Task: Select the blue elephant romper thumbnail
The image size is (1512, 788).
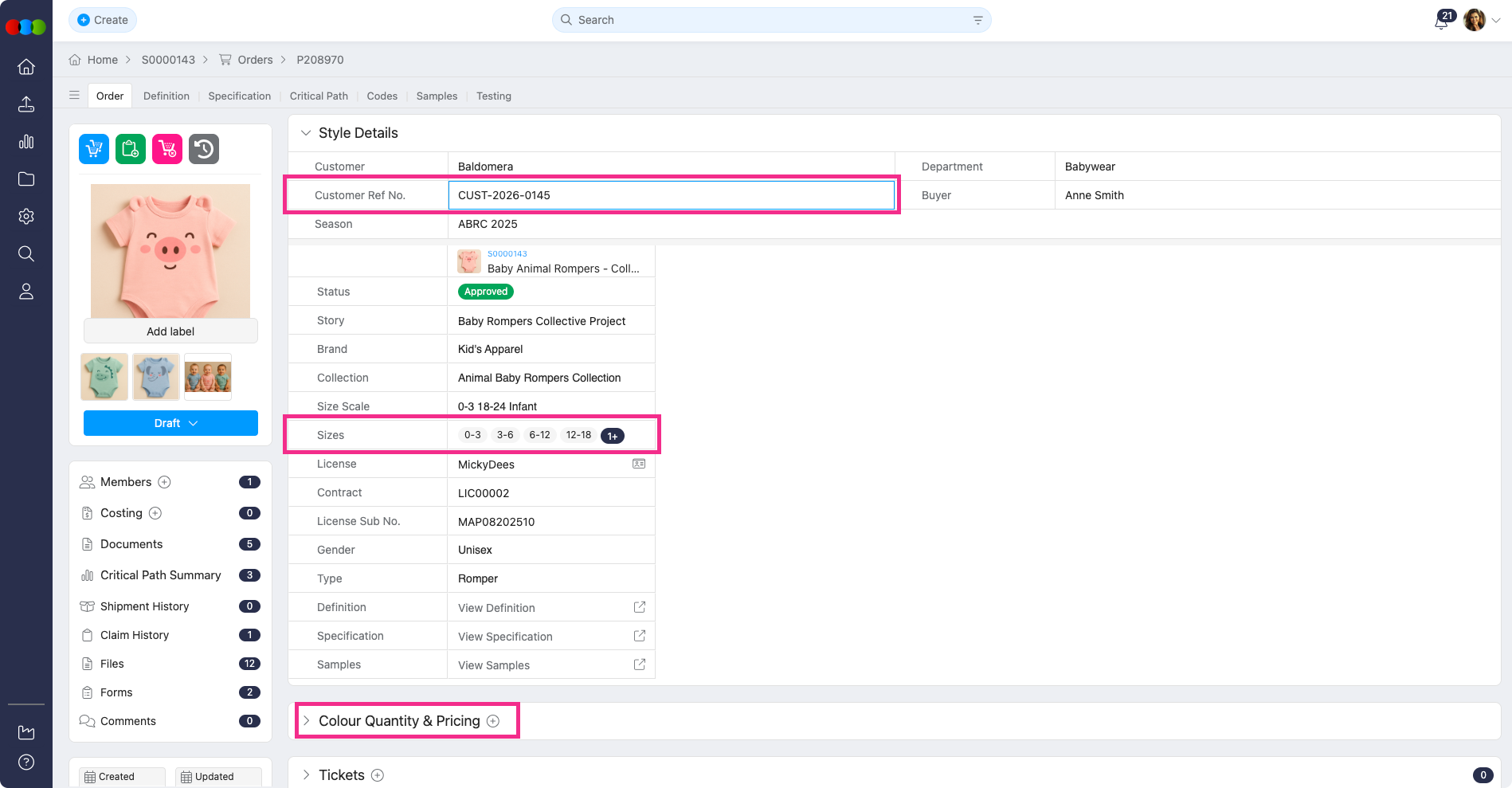Action: 156,377
